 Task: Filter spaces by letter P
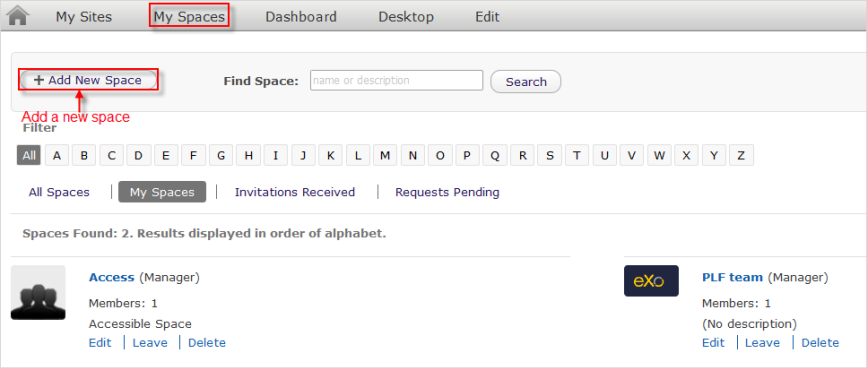pyautogui.click(x=467, y=156)
